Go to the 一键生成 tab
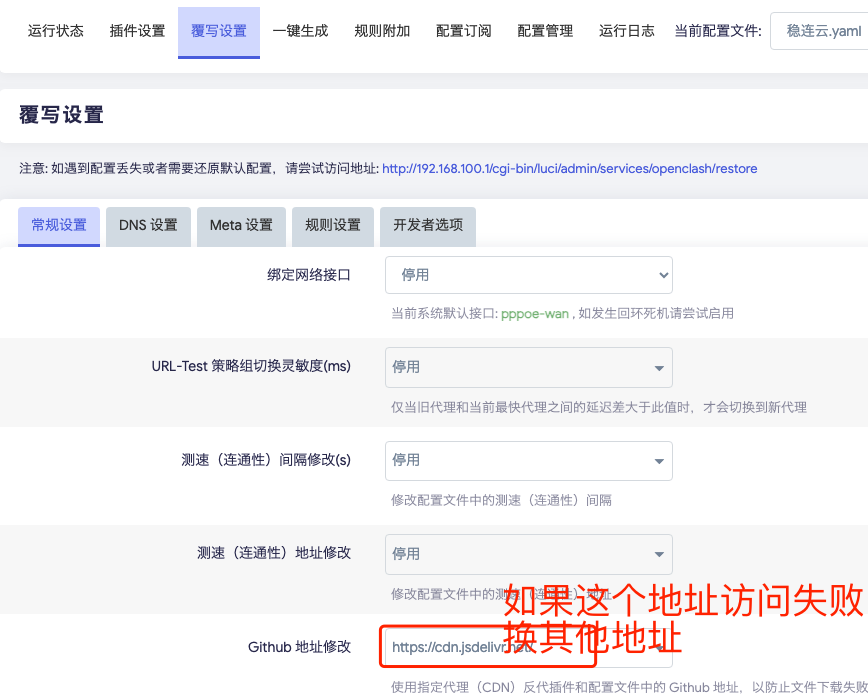 pyautogui.click(x=300, y=31)
